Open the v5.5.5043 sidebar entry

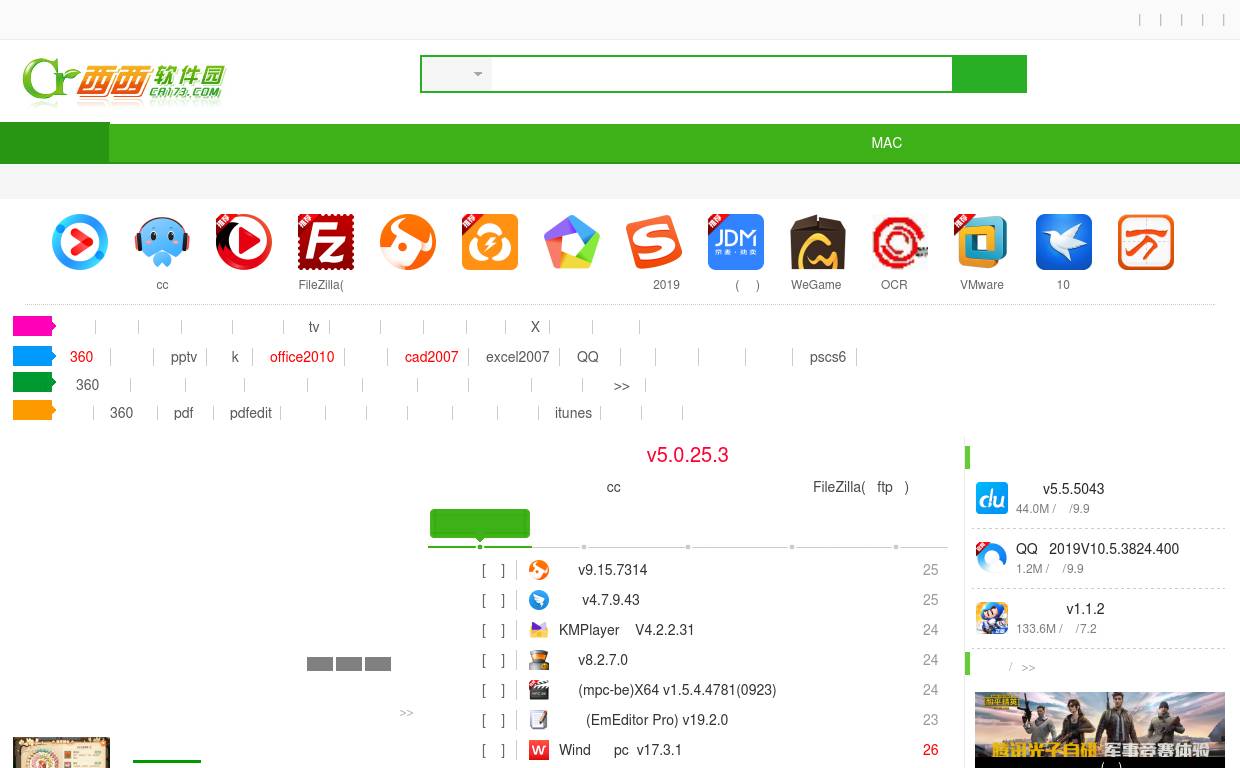(x=1073, y=489)
